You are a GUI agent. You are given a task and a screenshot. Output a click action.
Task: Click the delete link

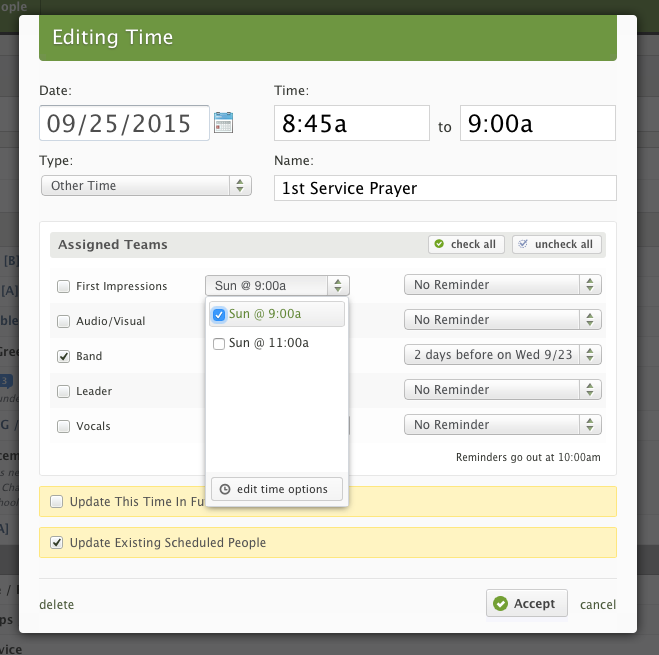click(x=56, y=604)
